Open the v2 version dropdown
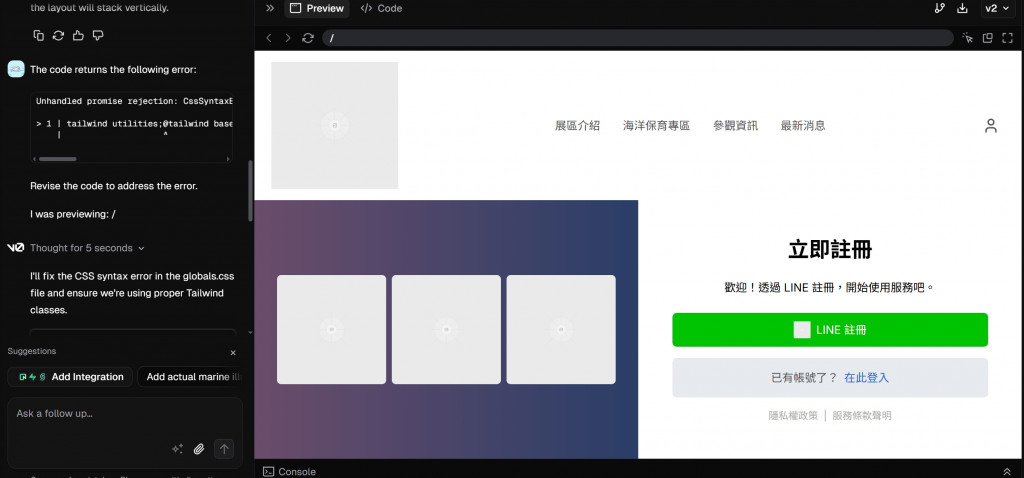 (x=995, y=8)
